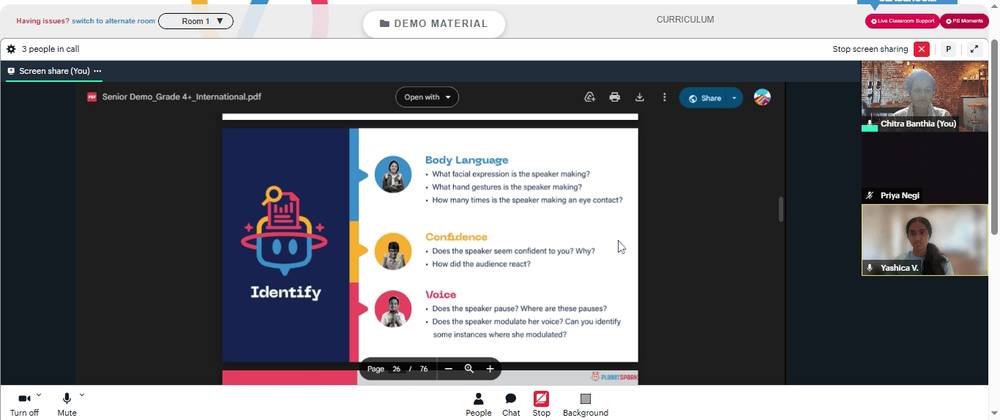
Task: Turn off the camera
Action: point(24,404)
